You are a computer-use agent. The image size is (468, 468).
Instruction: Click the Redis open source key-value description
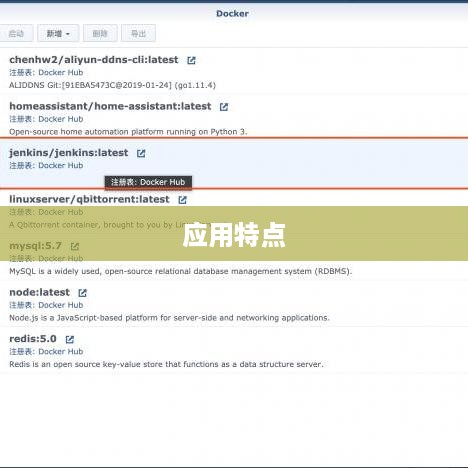pos(166,364)
